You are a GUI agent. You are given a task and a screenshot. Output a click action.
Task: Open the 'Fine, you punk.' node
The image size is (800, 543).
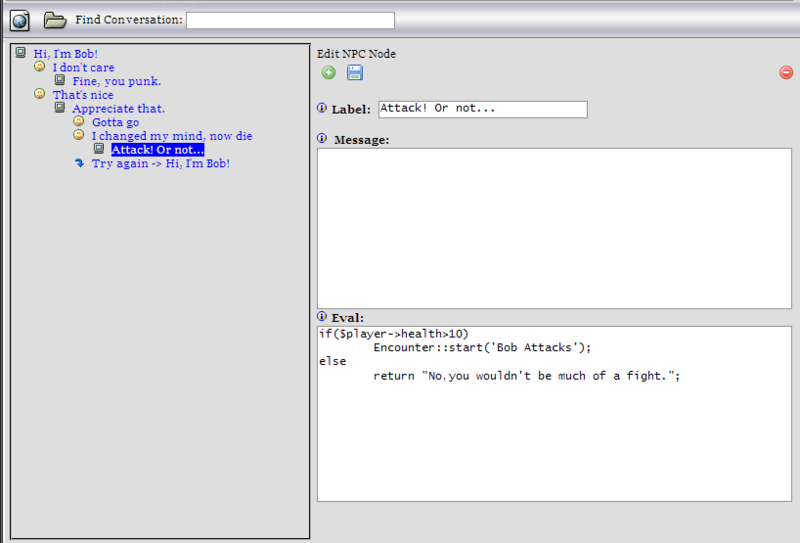[x=116, y=81]
